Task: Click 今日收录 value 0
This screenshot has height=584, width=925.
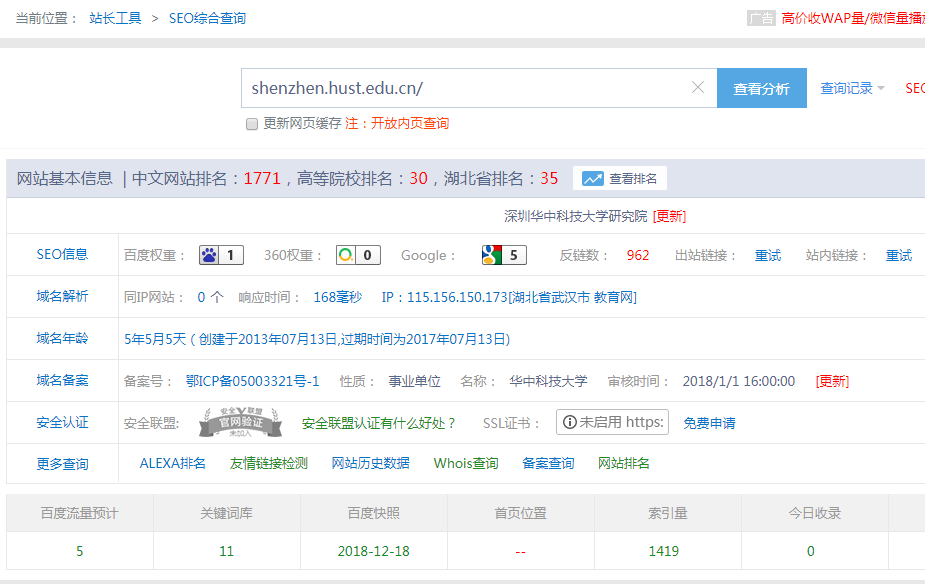Action: coord(811,551)
